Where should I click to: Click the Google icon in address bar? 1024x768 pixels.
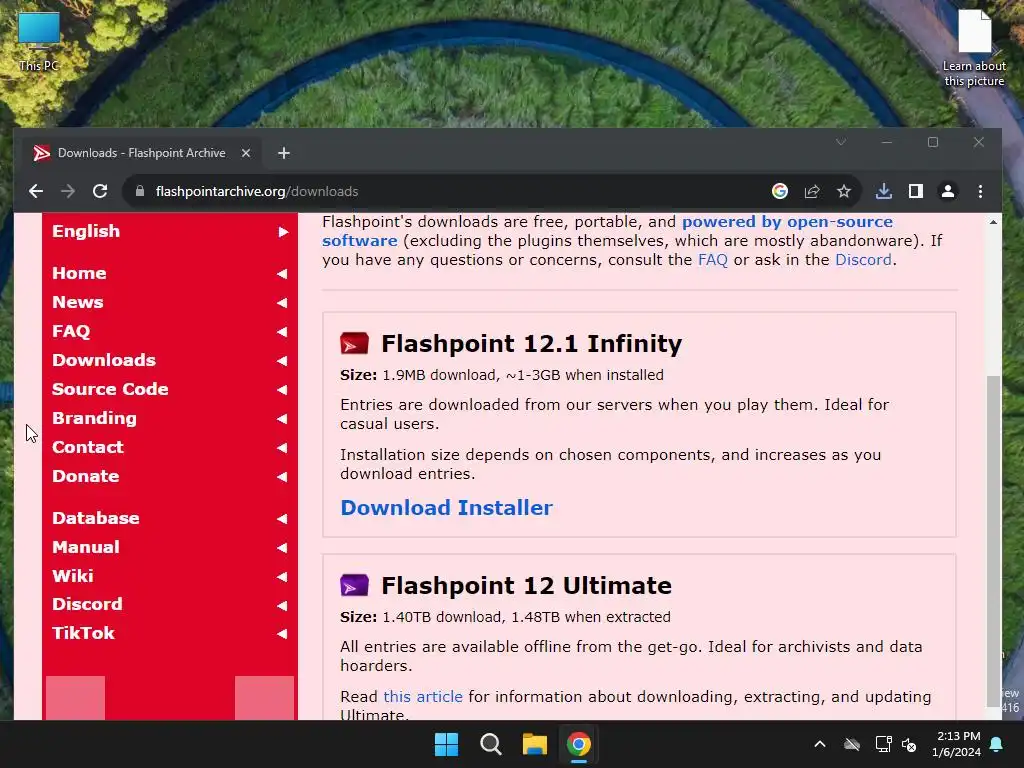click(x=780, y=191)
